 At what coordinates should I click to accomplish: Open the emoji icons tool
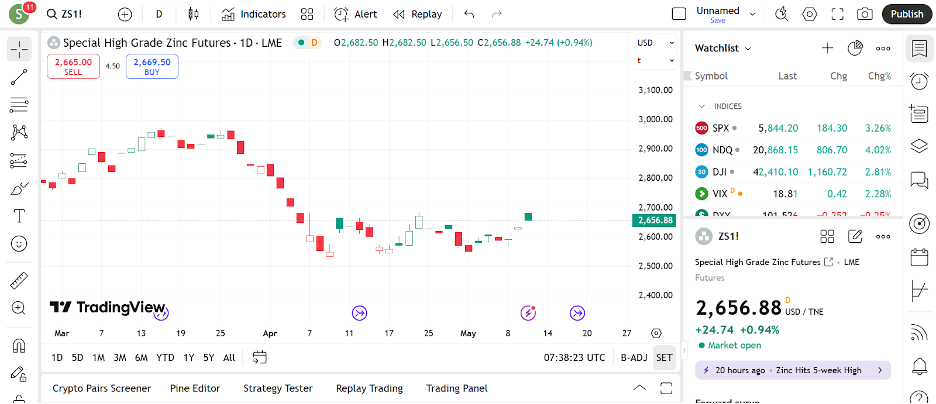pos(19,243)
